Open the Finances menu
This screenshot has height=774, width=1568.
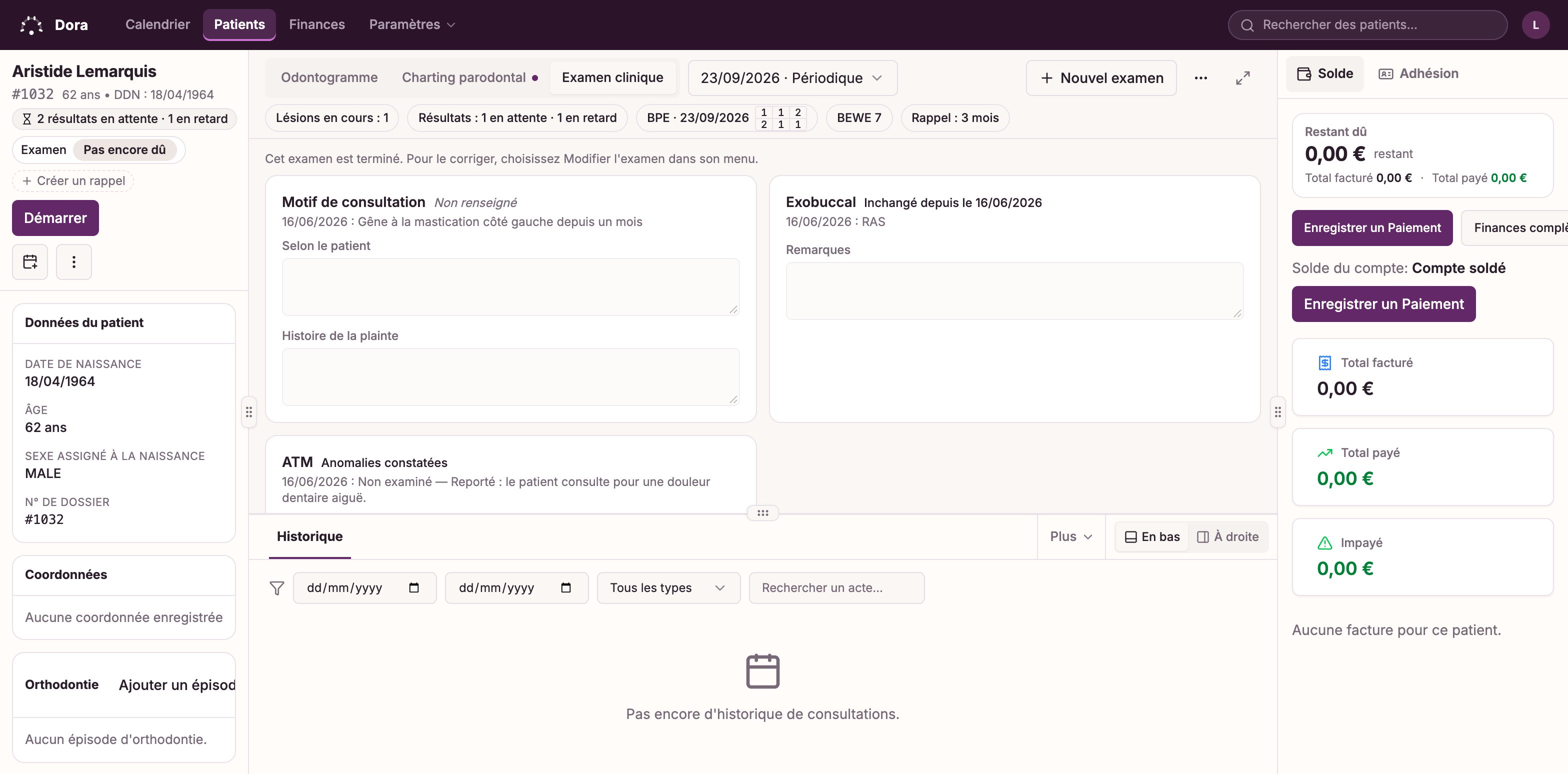[x=316, y=24]
